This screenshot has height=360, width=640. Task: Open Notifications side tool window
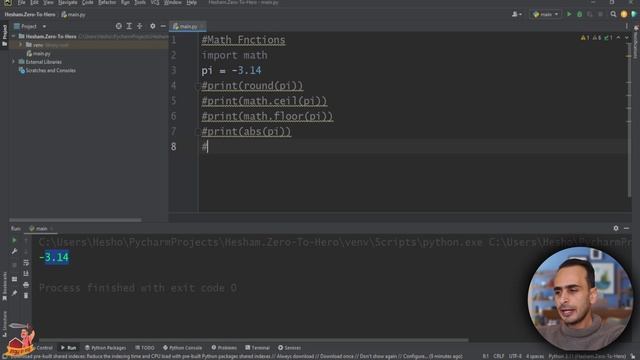636,42
